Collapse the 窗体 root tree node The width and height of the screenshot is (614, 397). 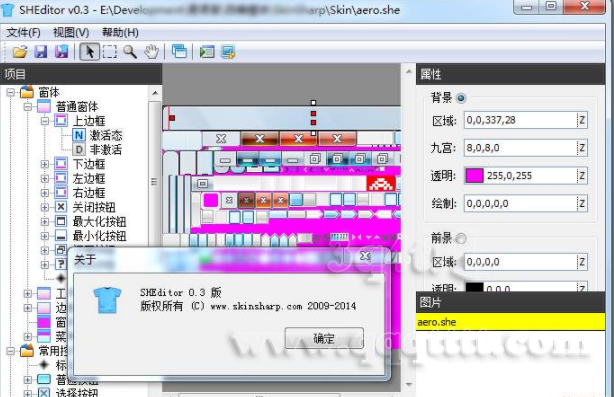tap(11, 92)
